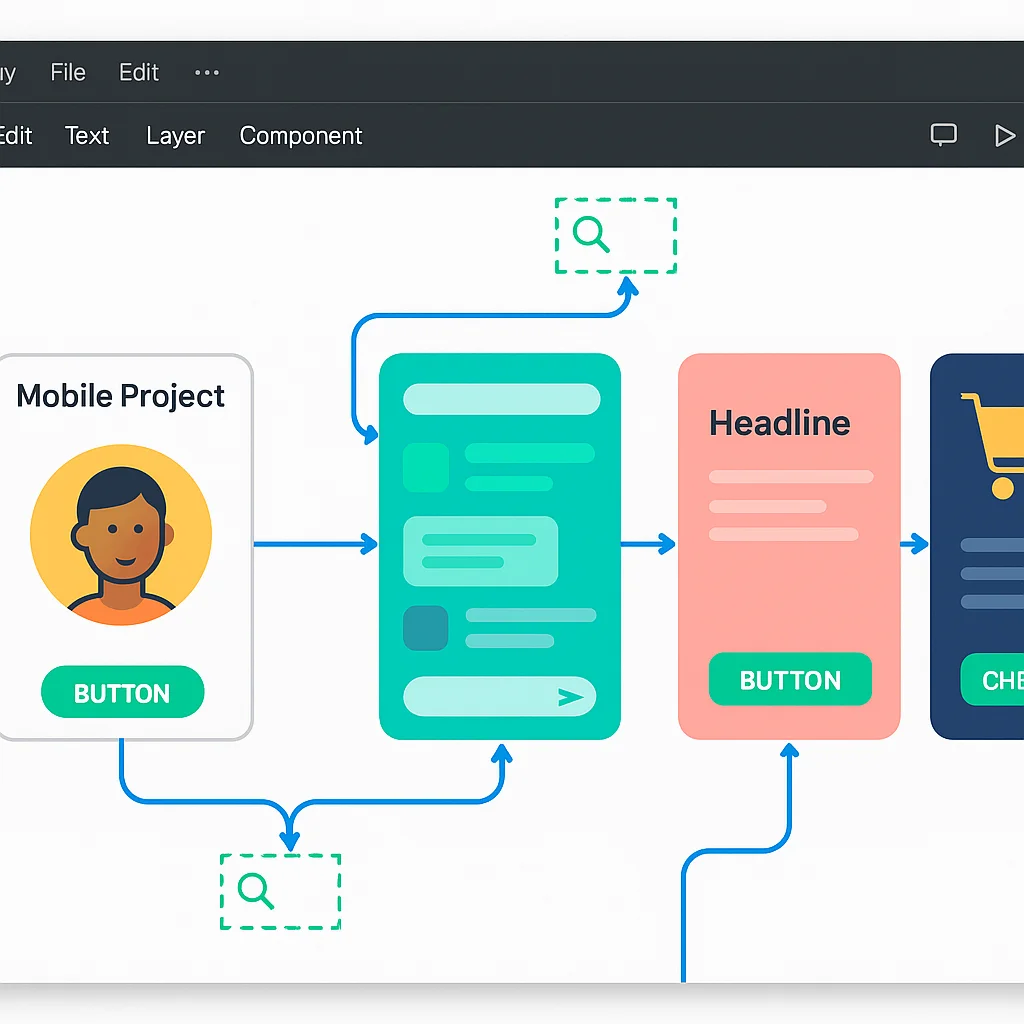Open the File menu
The image size is (1024, 1024).
click(67, 72)
